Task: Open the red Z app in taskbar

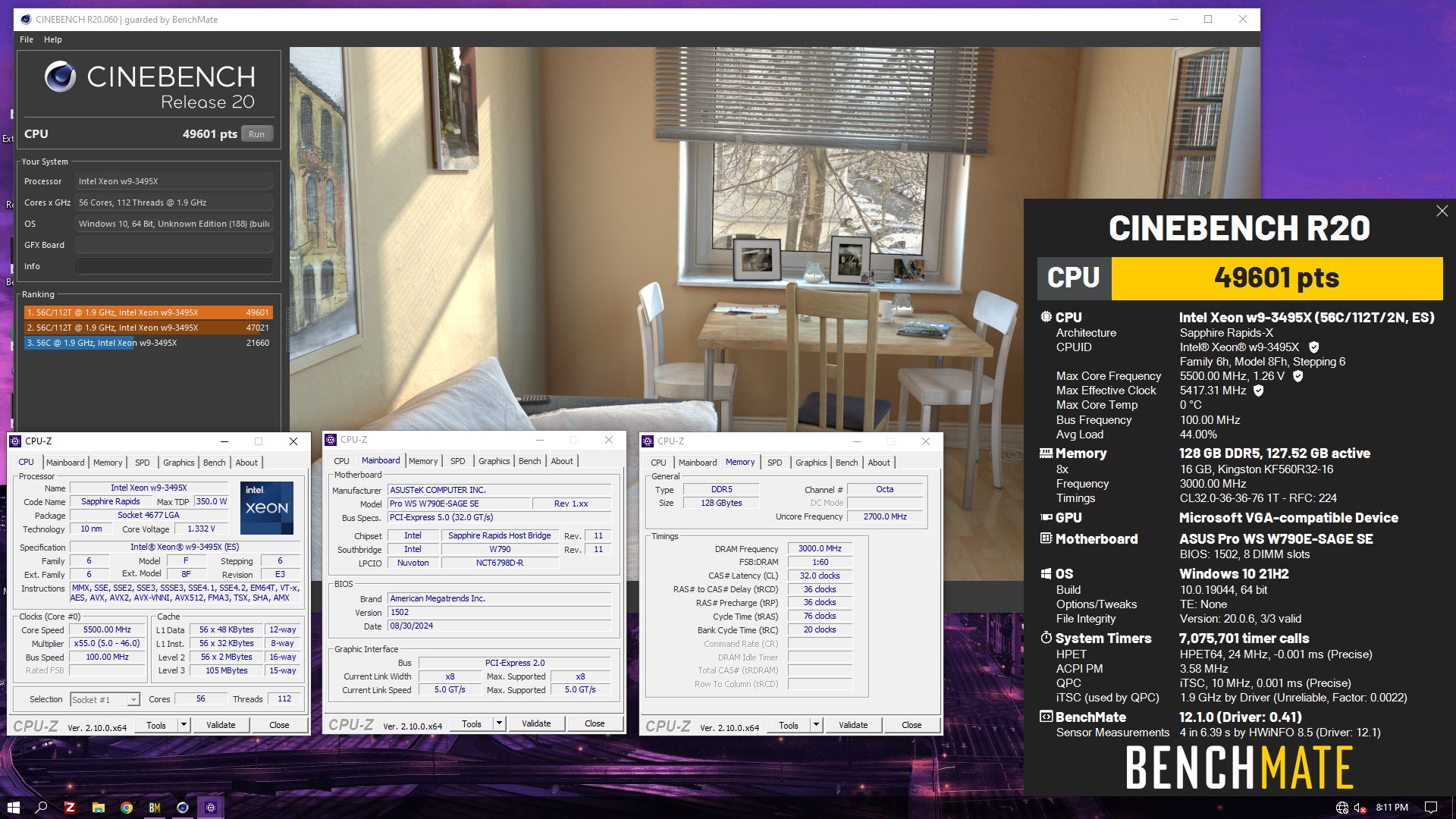Action: (70, 808)
